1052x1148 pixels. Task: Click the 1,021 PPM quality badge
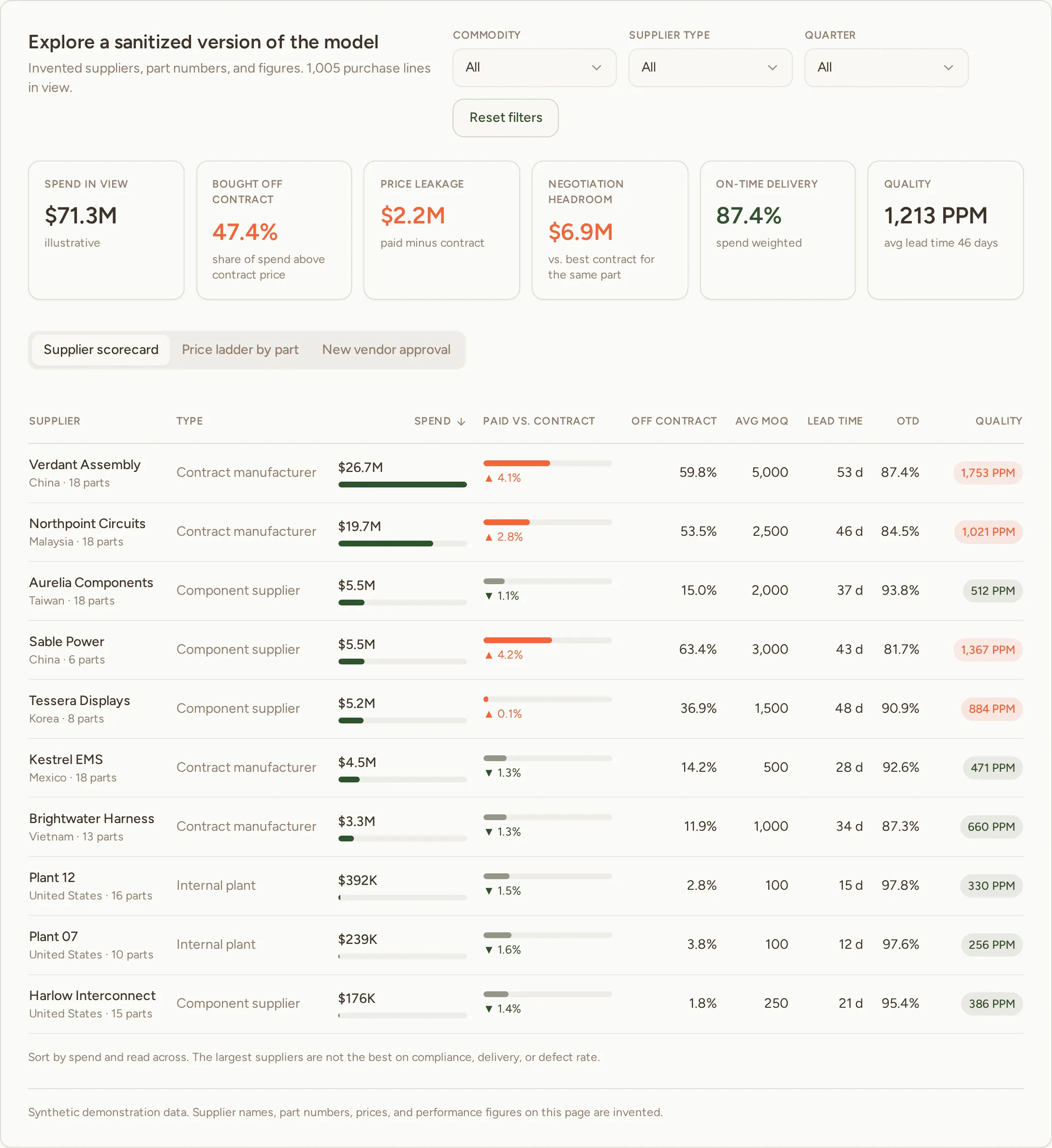pyautogui.click(x=988, y=532)
